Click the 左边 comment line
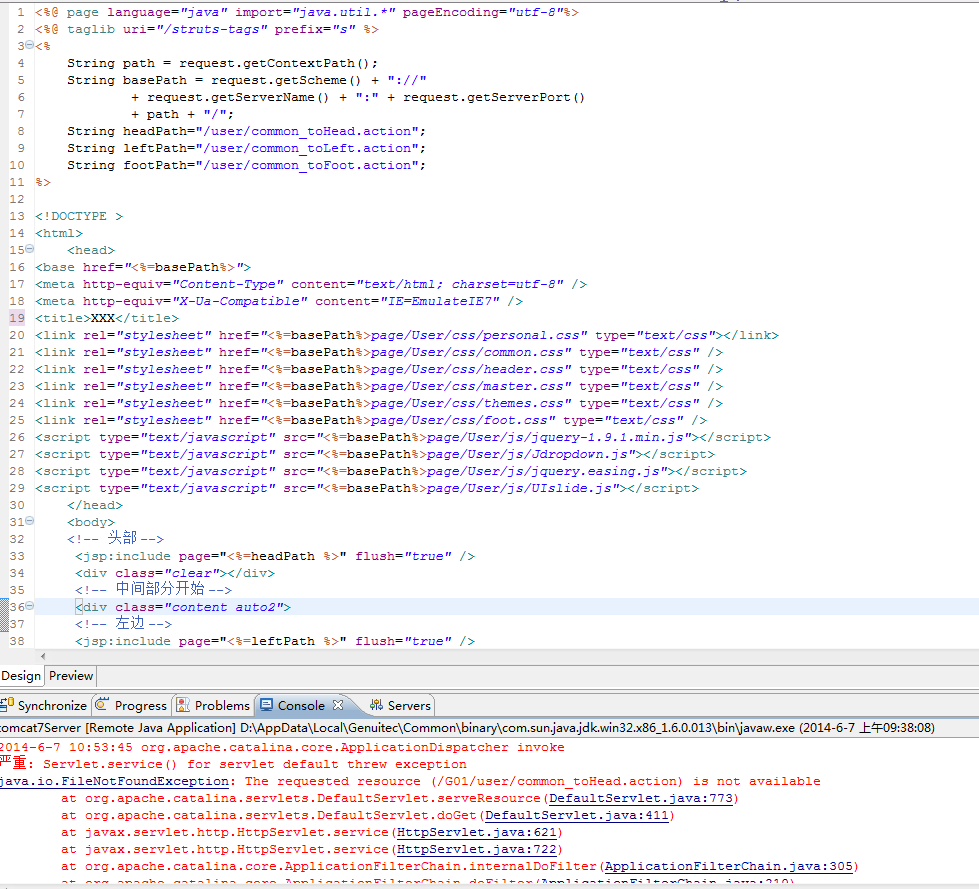 [124, 623]
